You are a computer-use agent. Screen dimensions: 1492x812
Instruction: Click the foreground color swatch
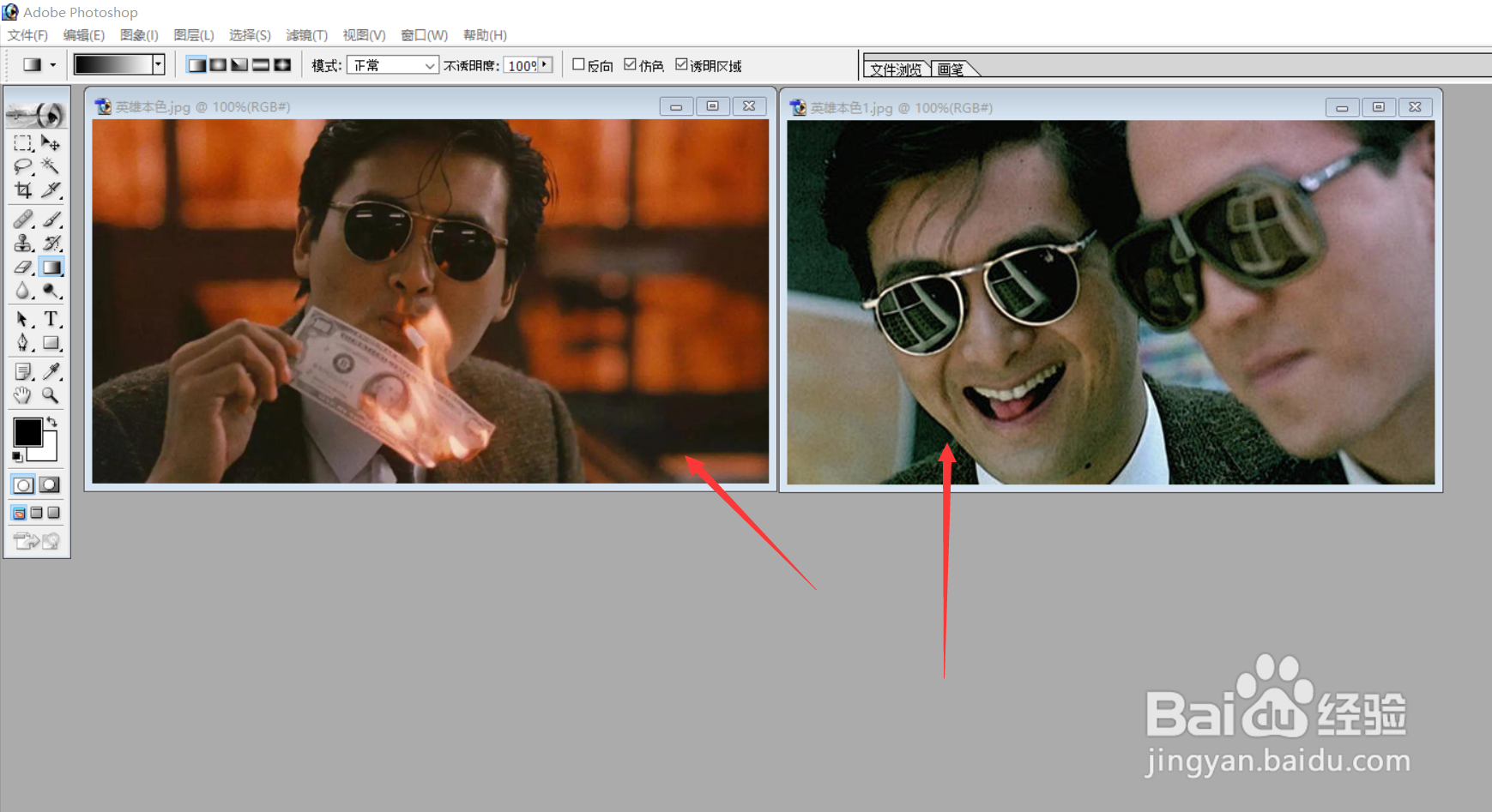[27, 432]
